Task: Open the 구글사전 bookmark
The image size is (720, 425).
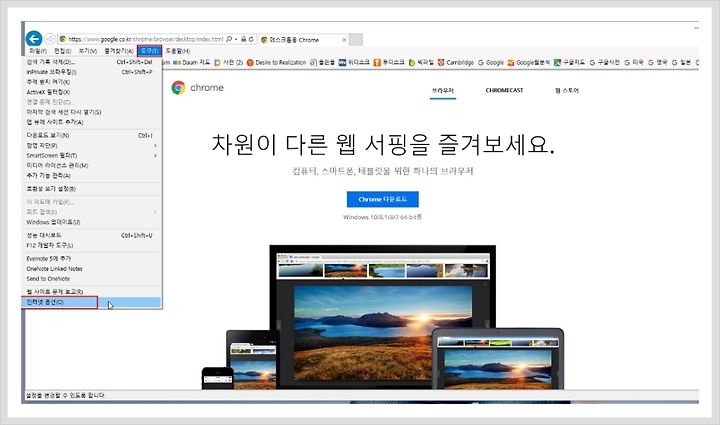Action: [x=604, y=62]
